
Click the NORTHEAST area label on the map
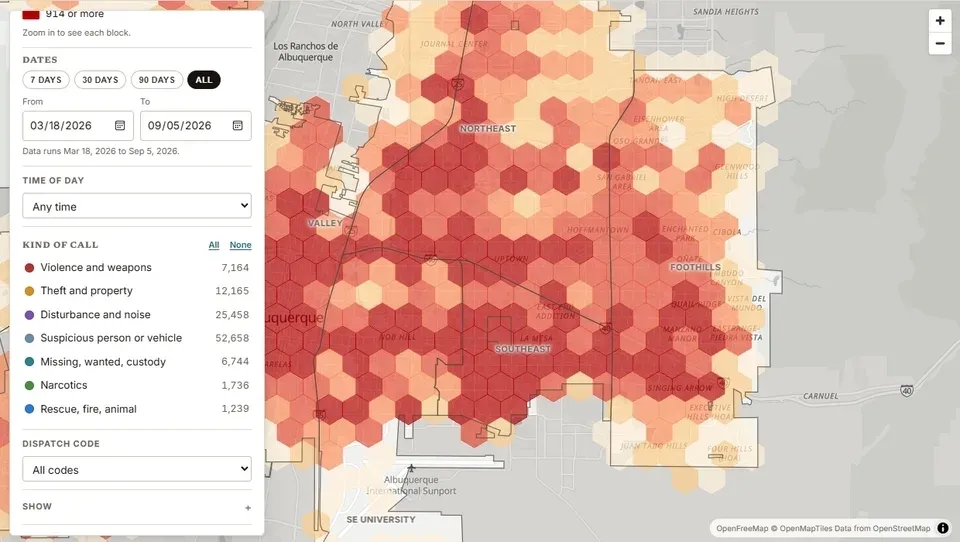click(488, 129)
